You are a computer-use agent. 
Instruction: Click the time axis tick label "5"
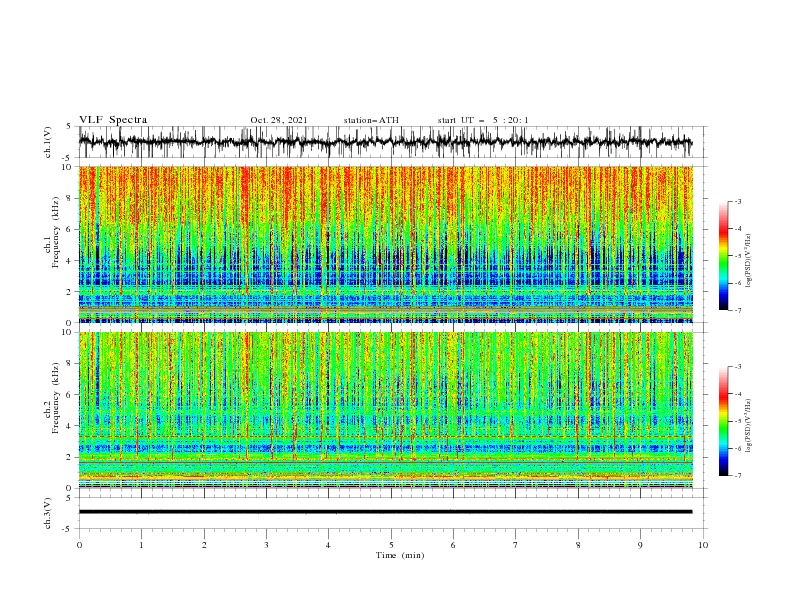pos(391,545)
